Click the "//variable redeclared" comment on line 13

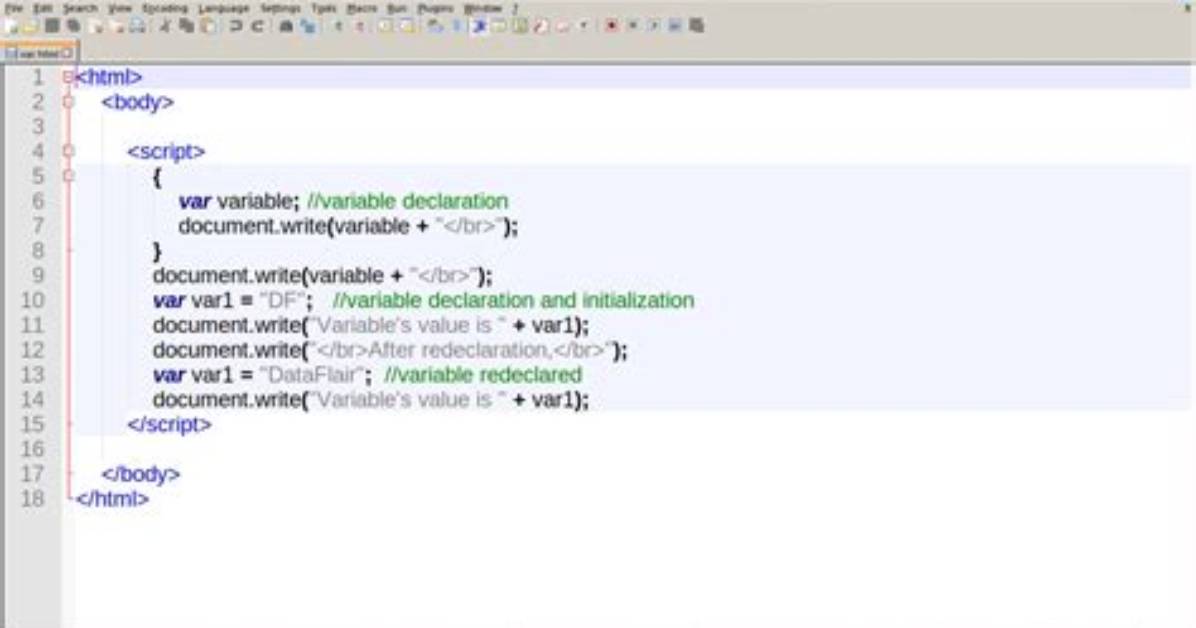pyautogui.click(x=483, y=375)
